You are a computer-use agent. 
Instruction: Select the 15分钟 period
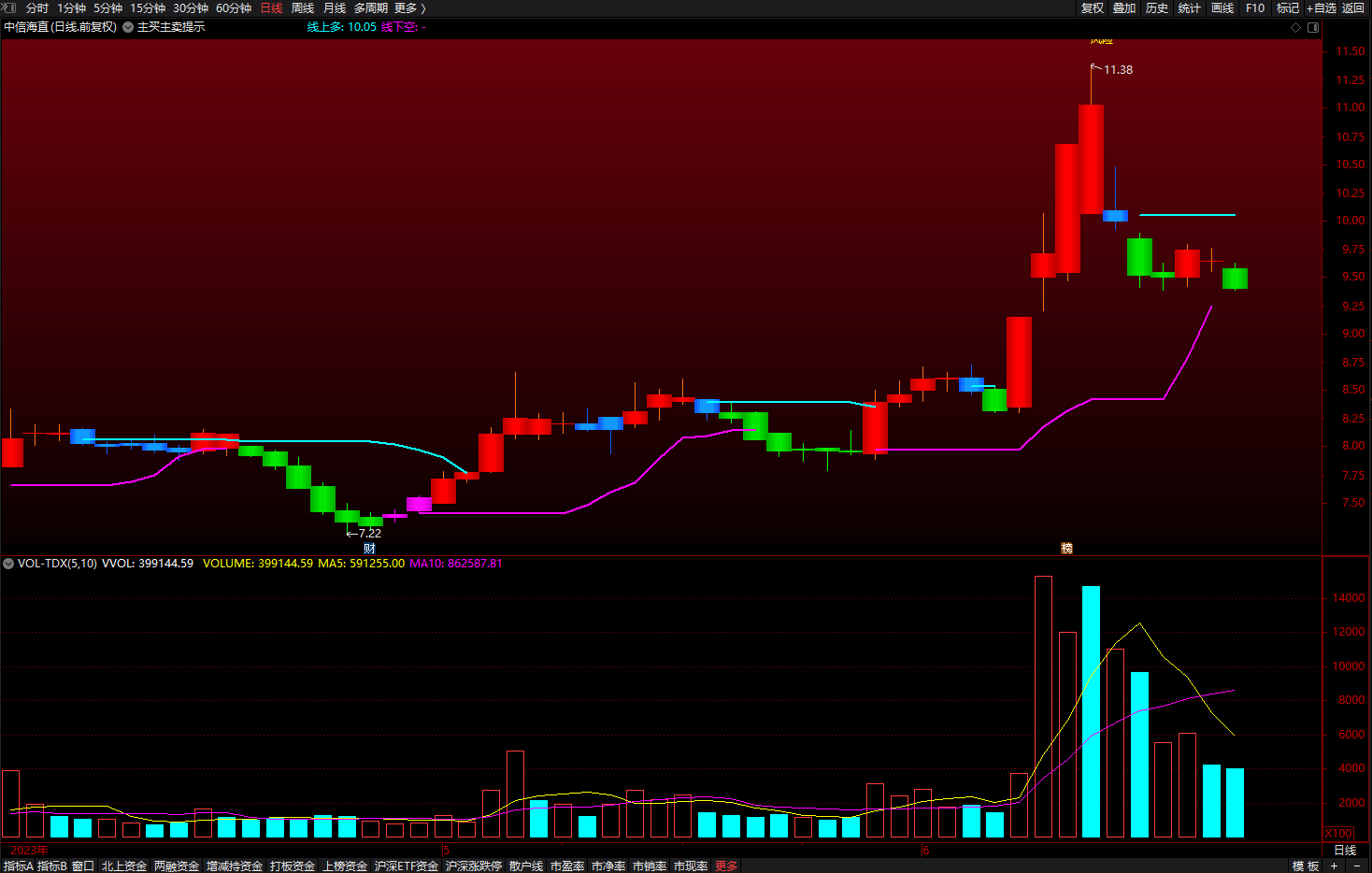pos(148,8)
